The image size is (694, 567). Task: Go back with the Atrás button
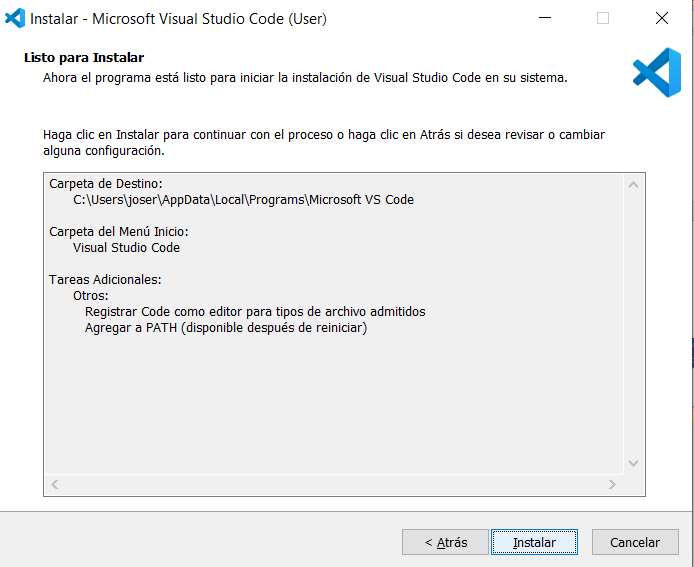click(445, 542)
